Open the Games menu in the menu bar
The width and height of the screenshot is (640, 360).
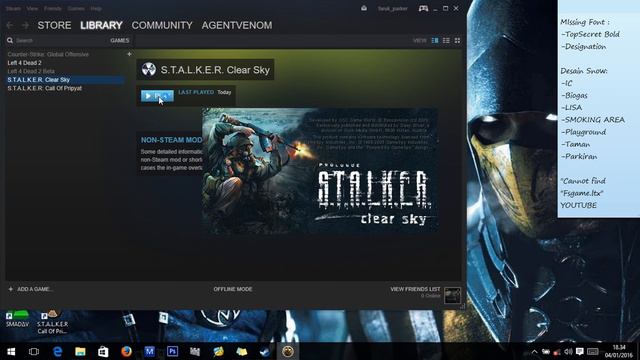(76, 8)
